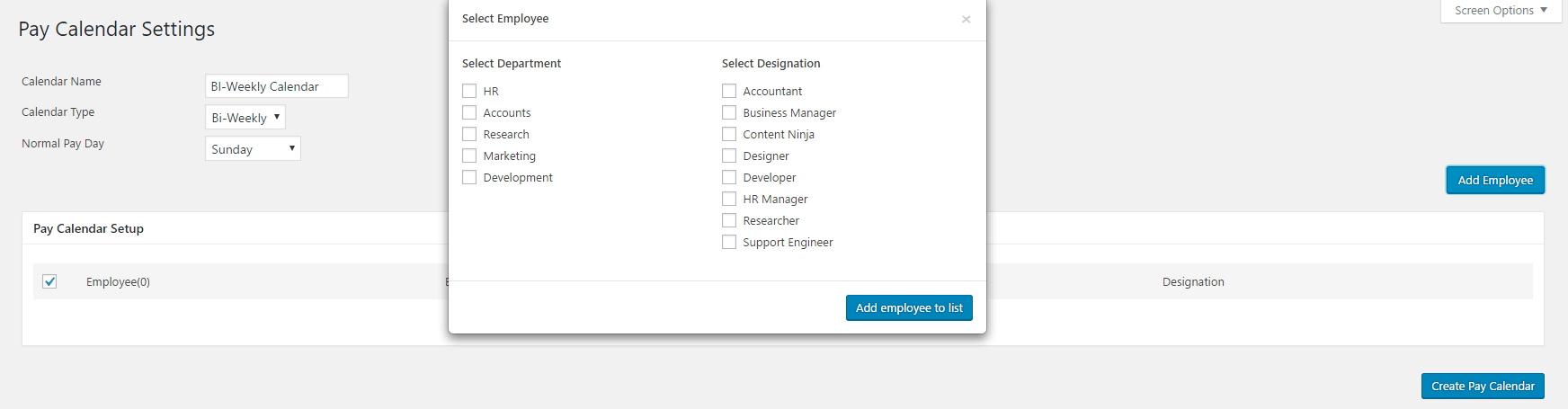Check the Accountant designation box
The width and height of the screenshot is (1568, 409).
[x=729, y=91]
